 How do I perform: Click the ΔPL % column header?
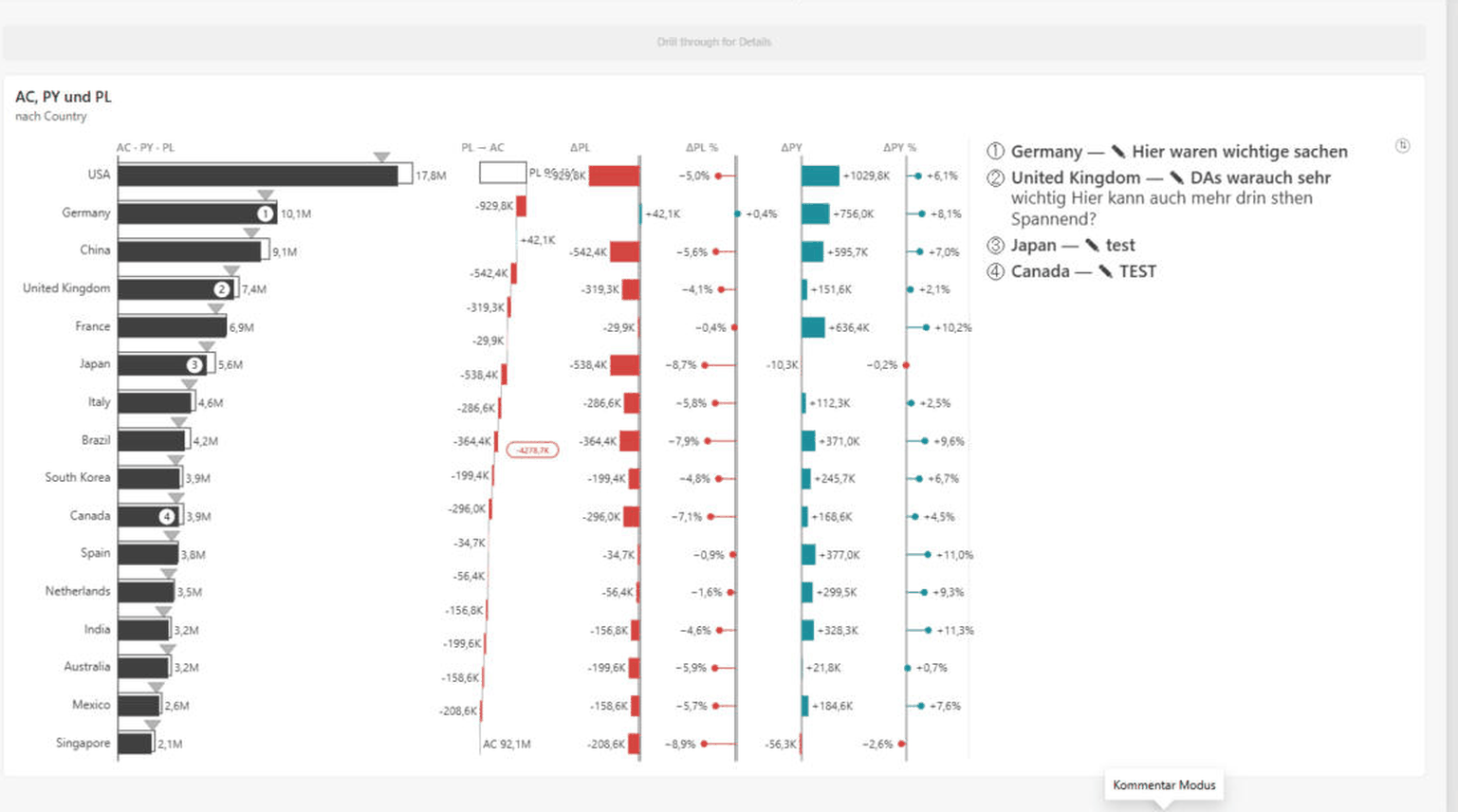tap(702, 147)
